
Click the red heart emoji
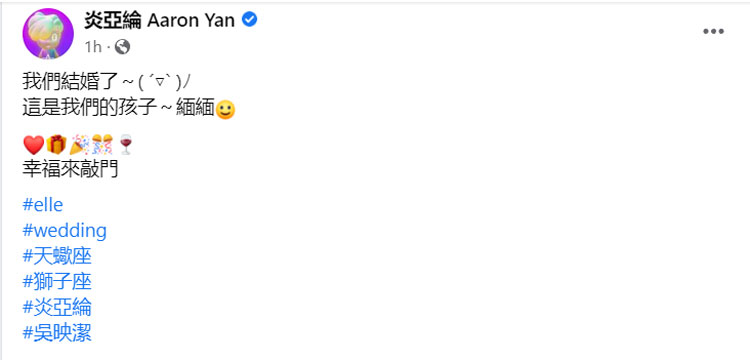tap(33, 144)
